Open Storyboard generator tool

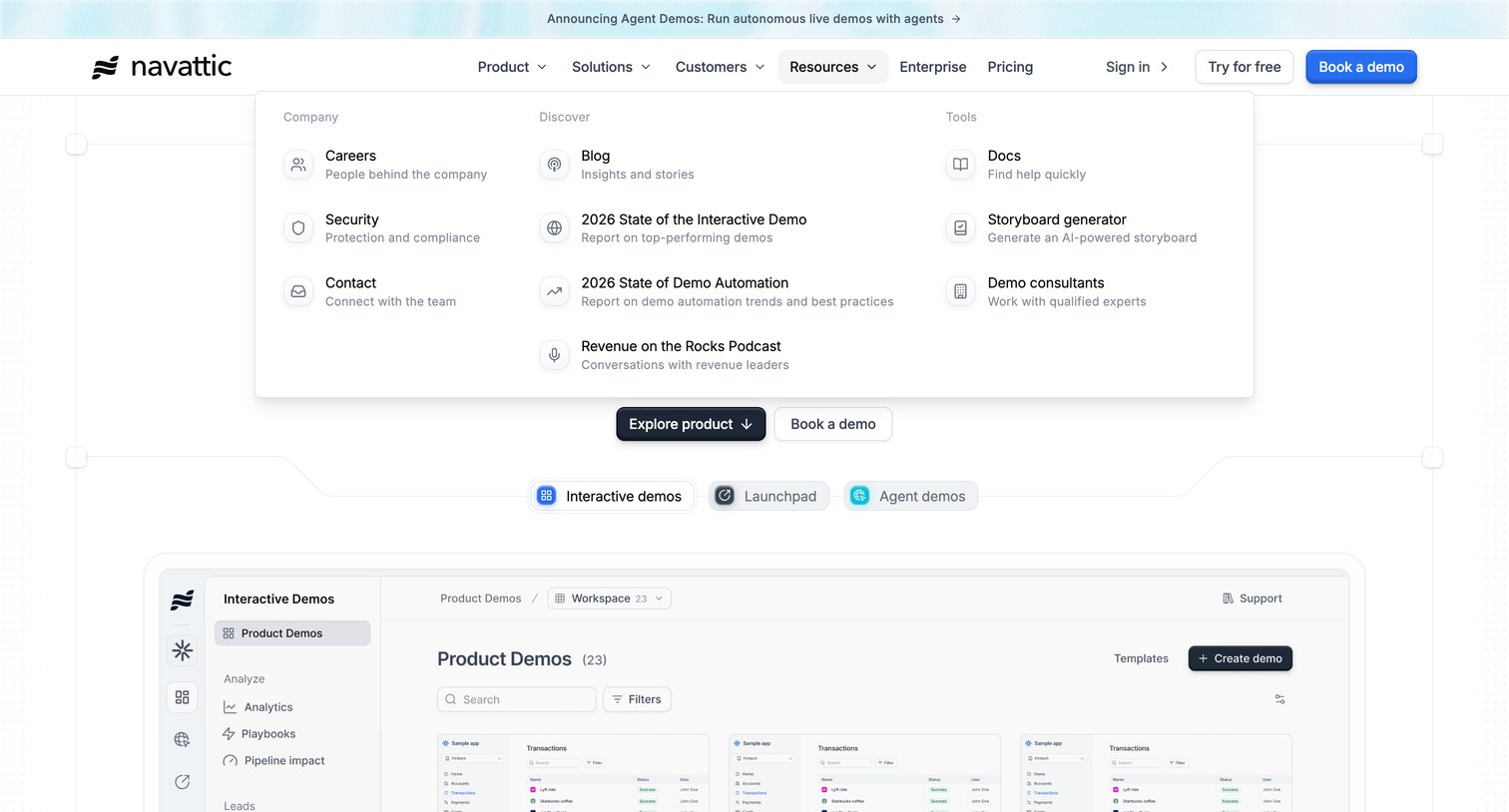pyautogui.click(x=1072, y=228)
